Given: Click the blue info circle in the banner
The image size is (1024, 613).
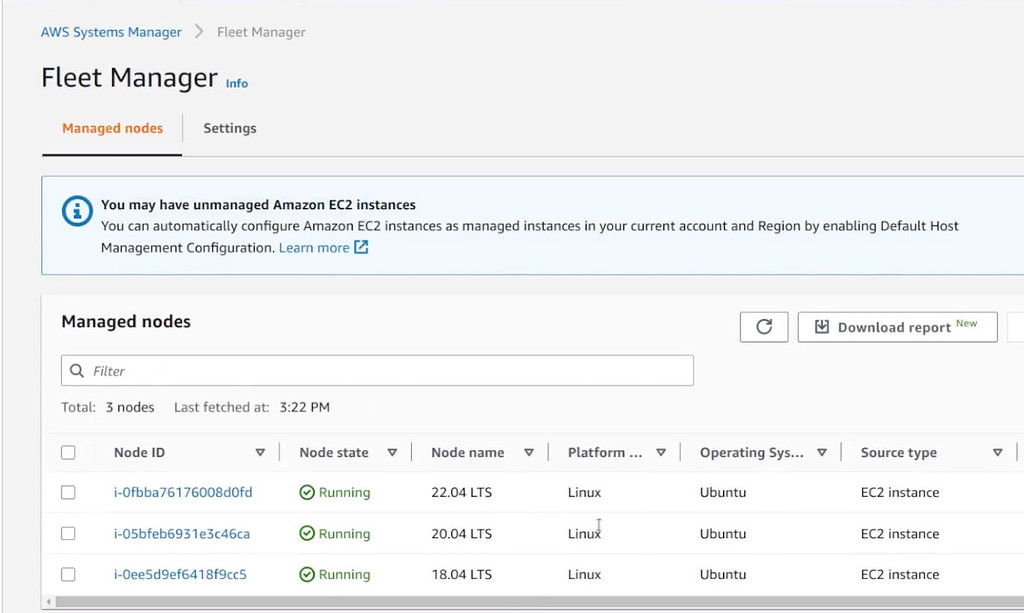Looking at the screenshot, I should point(77,212).
